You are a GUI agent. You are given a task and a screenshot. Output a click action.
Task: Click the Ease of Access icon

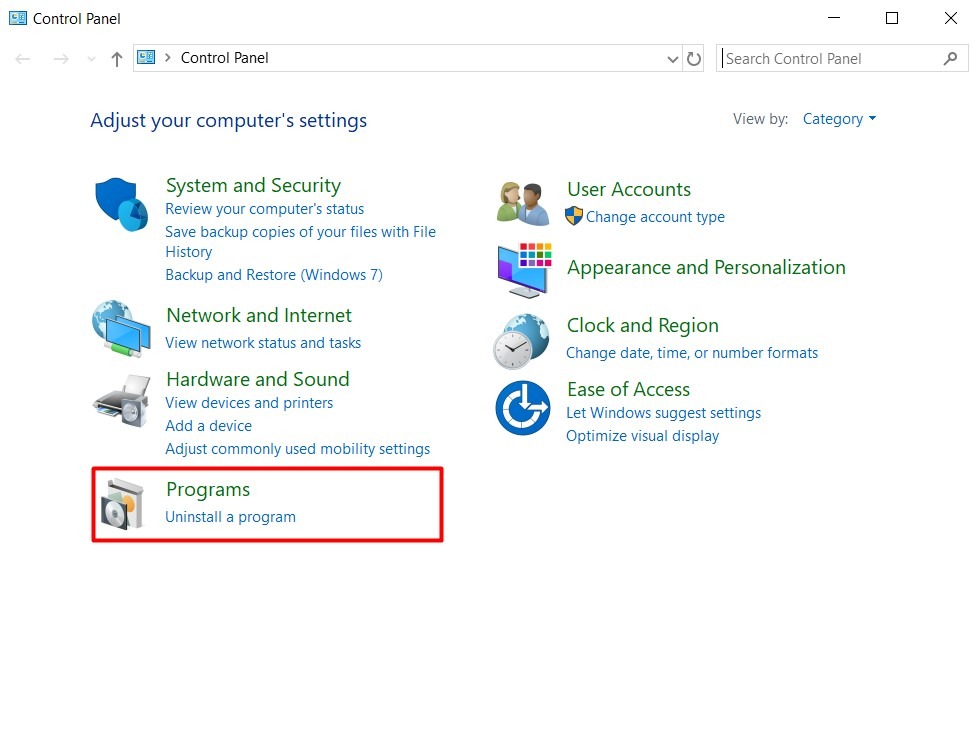click(523, 407)
